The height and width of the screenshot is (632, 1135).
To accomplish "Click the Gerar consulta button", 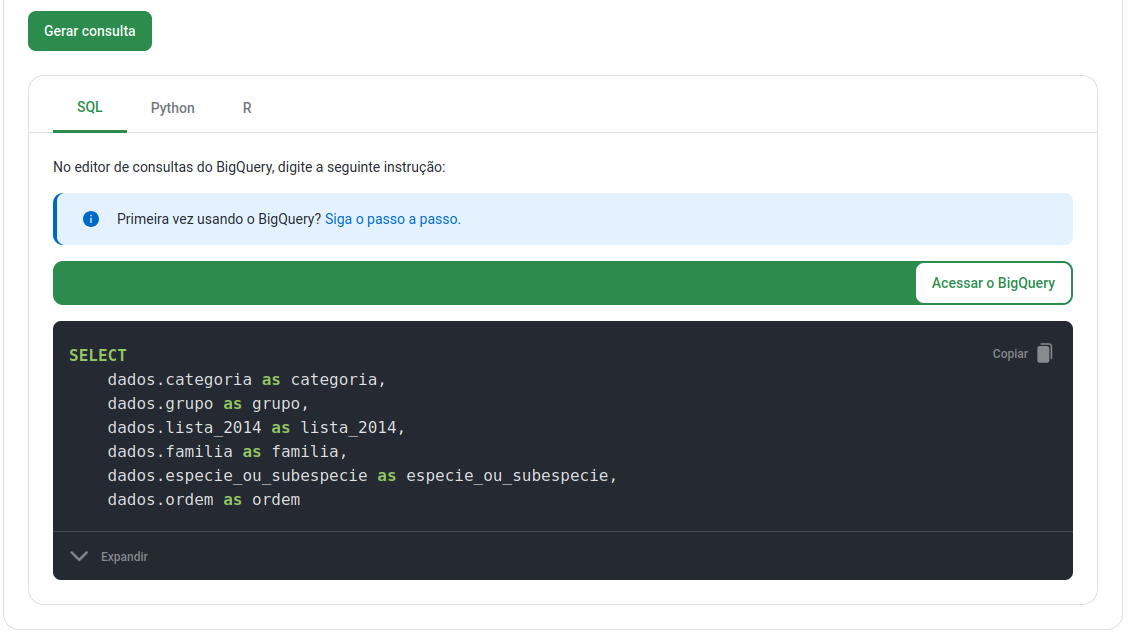I will 90,31.
